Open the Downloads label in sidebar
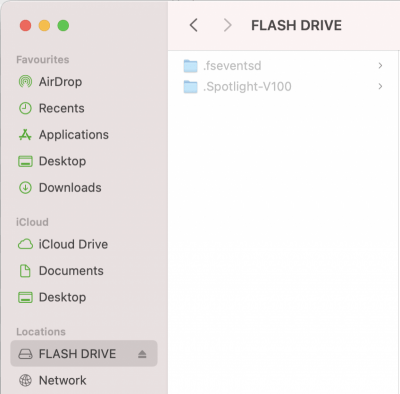 [70, 188]
